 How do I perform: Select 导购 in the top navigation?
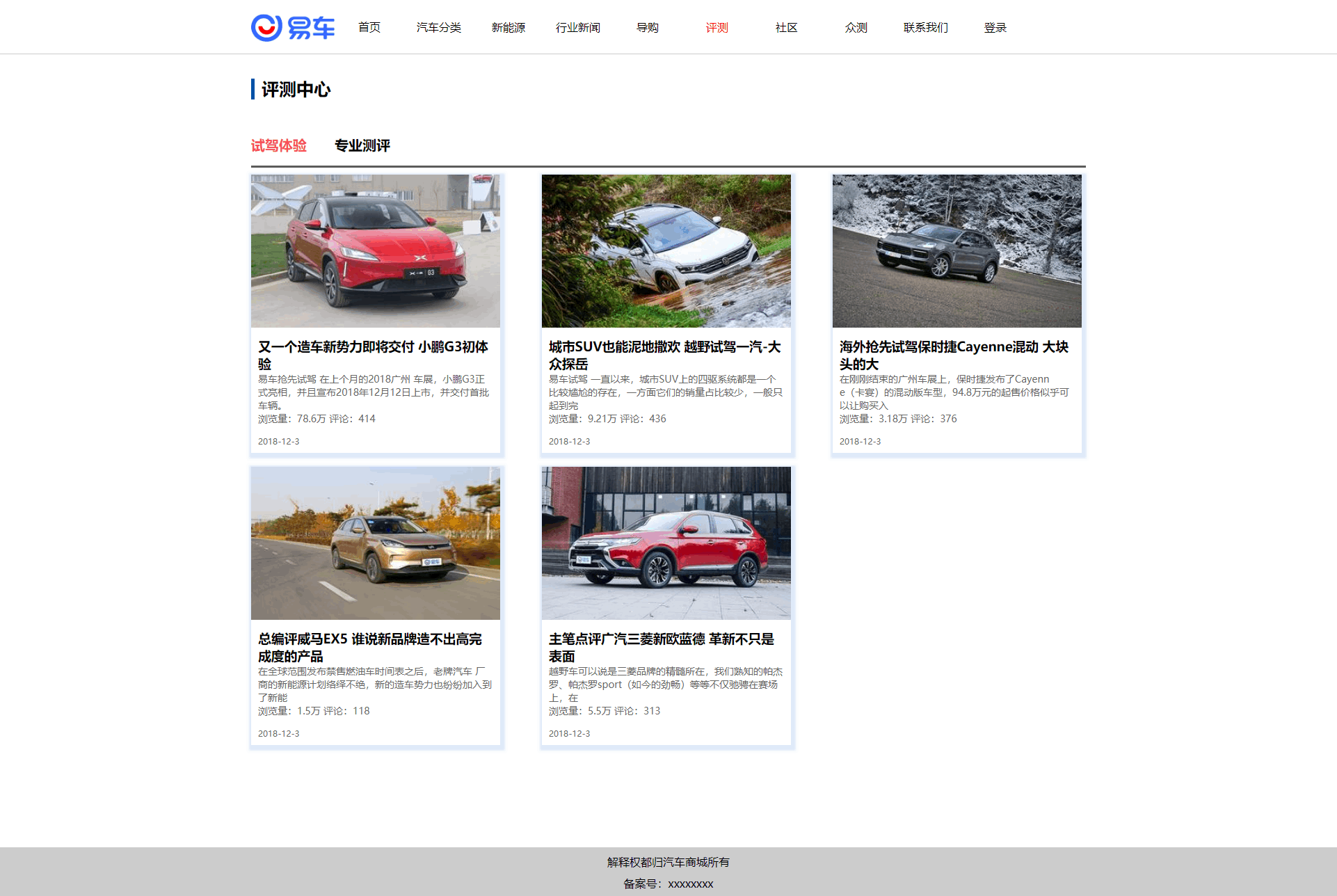648,28
